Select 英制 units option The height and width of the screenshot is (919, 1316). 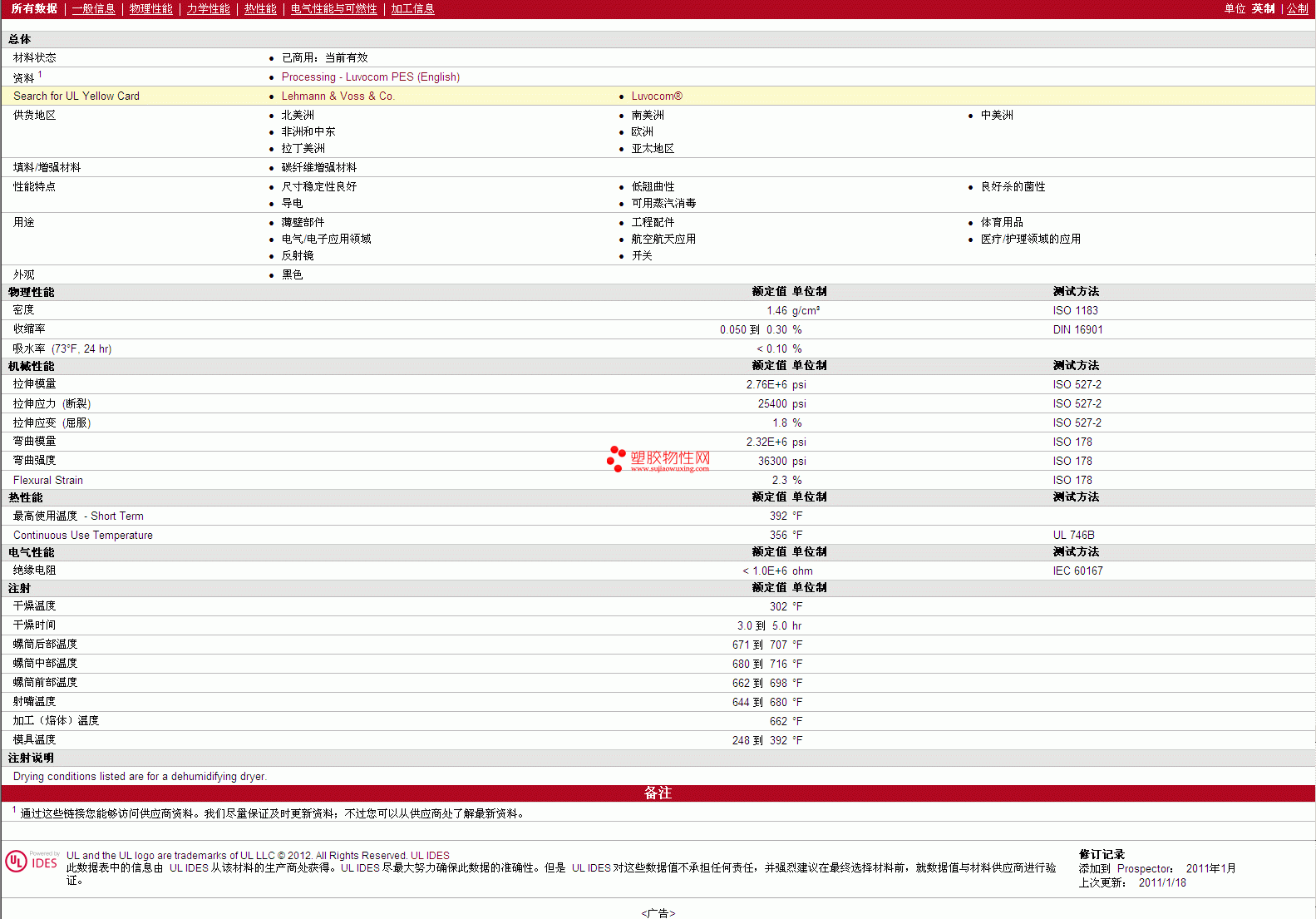[1263, 8]
